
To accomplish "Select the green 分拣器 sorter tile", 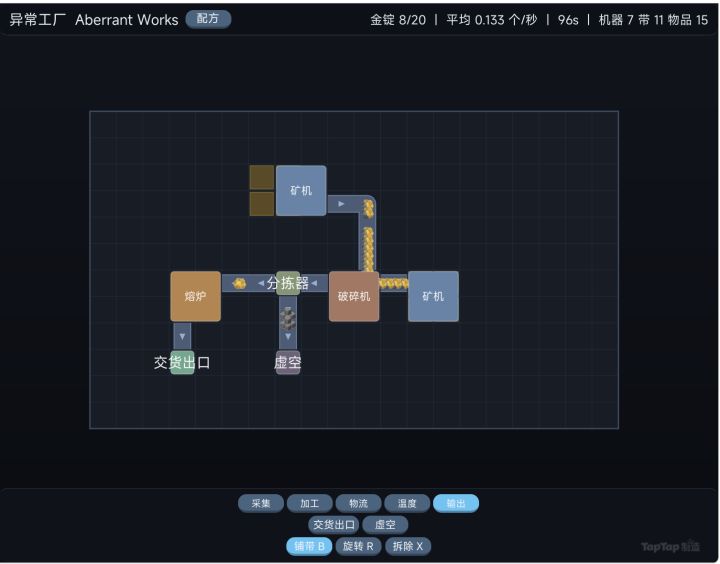I will pyautogui.click(x=288, y=283).
